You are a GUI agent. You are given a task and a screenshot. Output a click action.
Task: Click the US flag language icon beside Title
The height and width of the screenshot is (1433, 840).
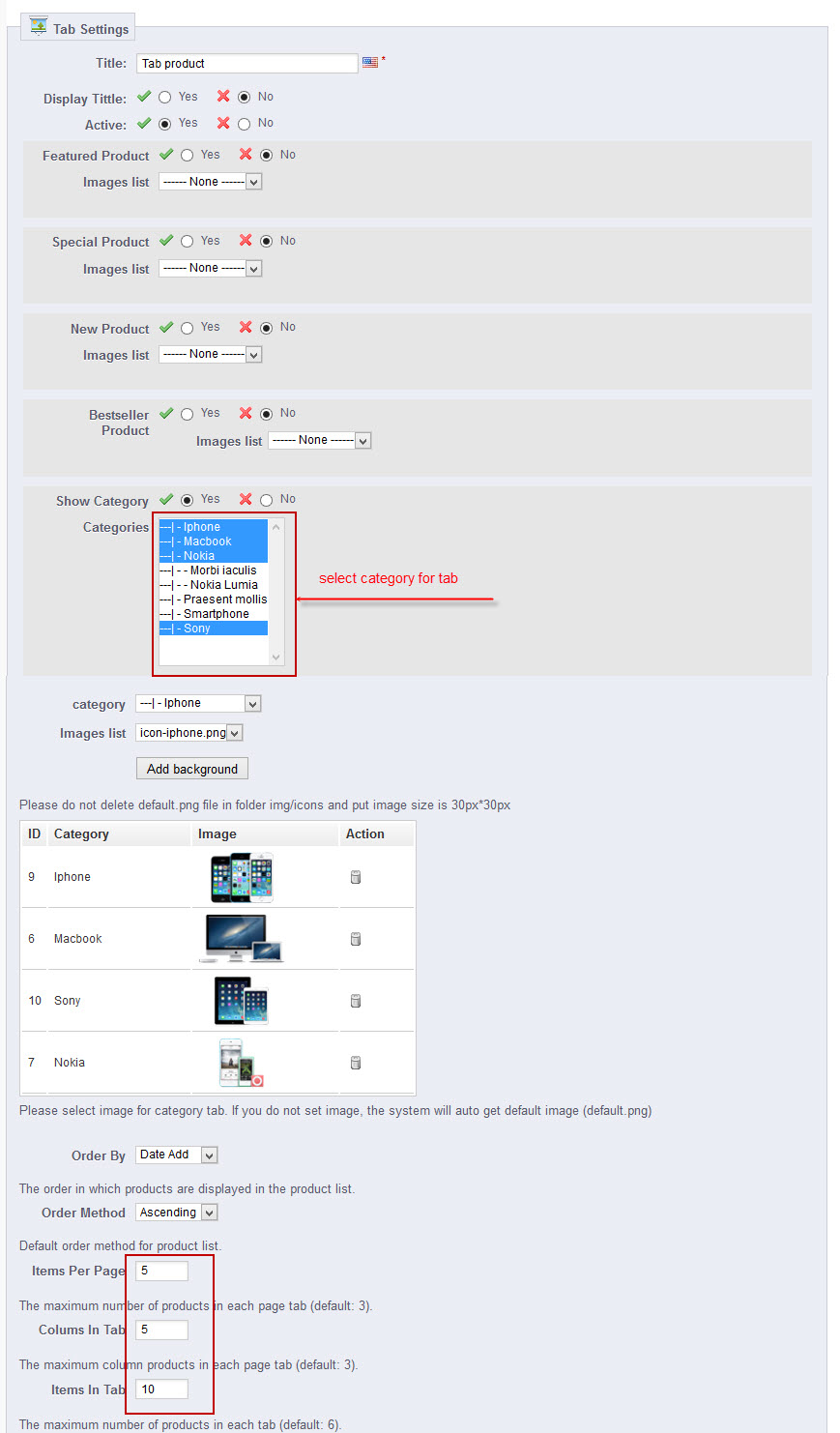tap(370, 62)
